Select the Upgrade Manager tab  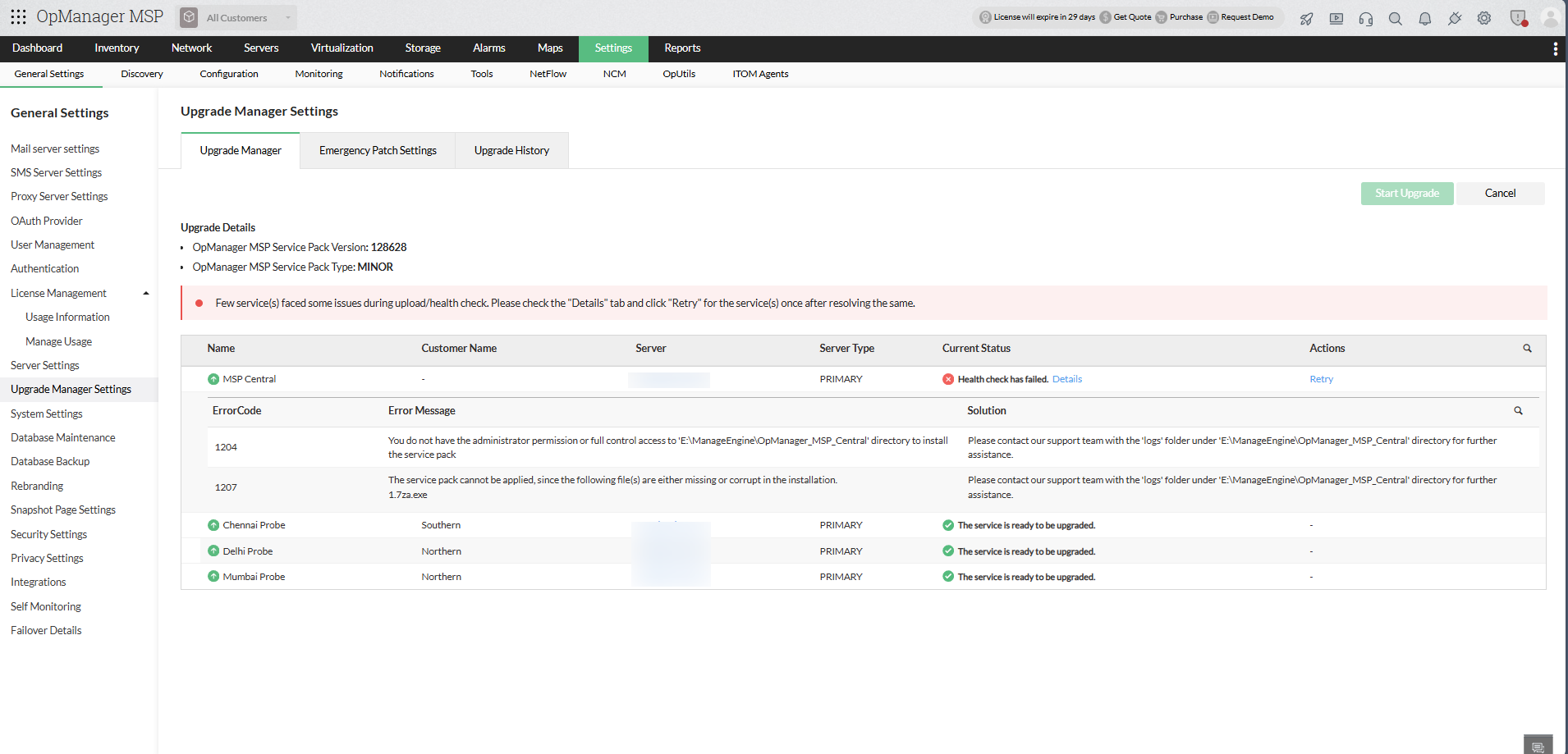click(x=241, y=151)
